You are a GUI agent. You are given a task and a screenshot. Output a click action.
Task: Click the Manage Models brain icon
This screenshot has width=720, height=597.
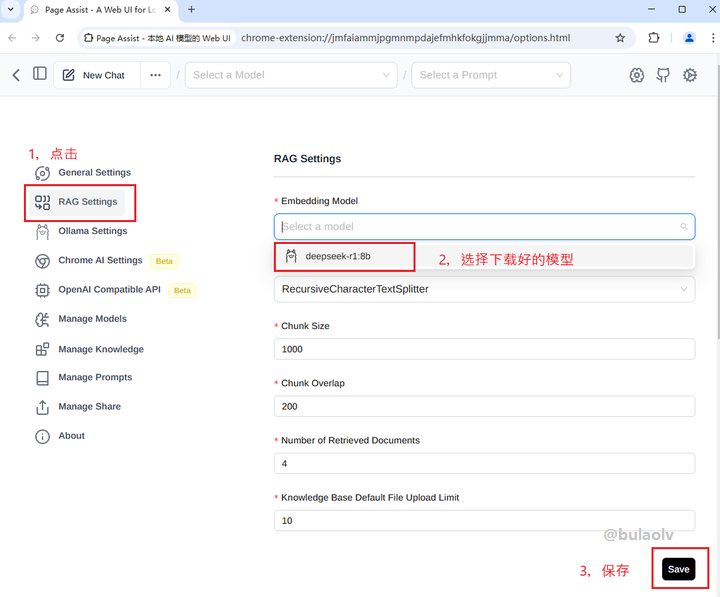(x=42, y=320)
